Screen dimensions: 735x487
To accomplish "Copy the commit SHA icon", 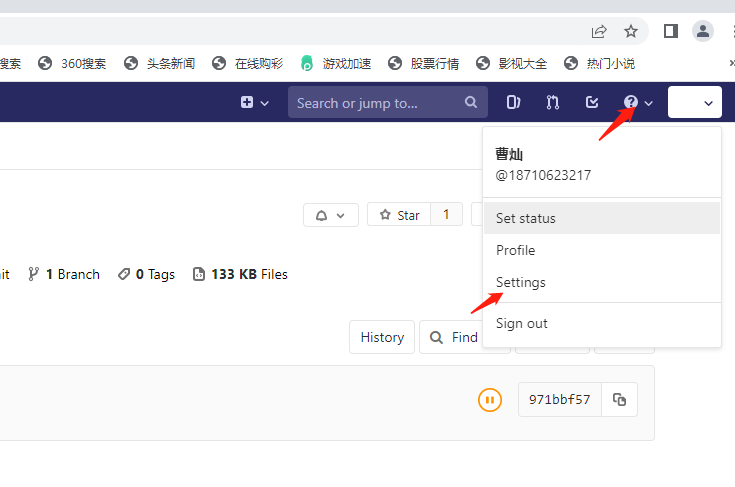I will [619, 399].
